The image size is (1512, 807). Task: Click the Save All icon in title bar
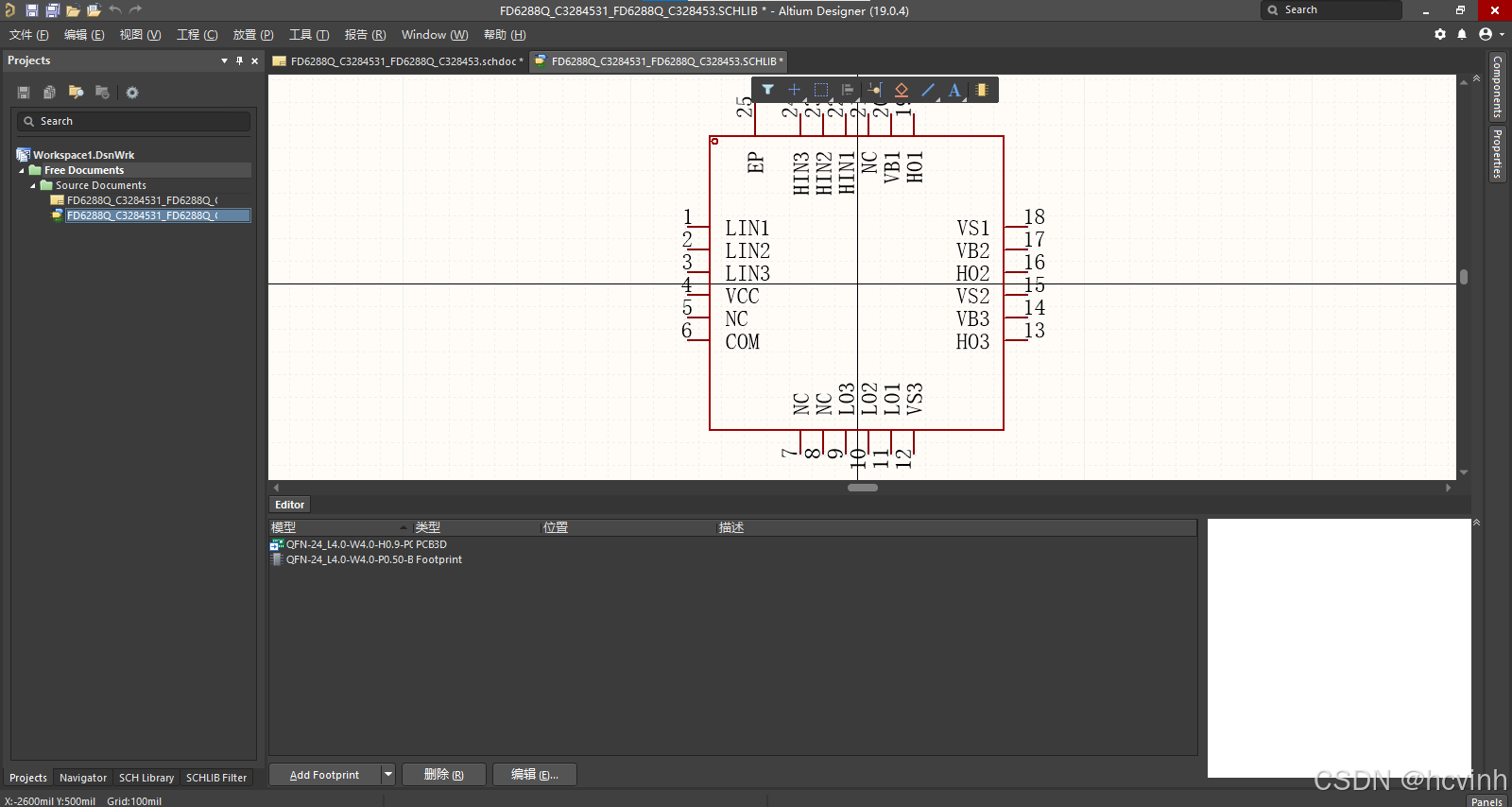[52, 10]
